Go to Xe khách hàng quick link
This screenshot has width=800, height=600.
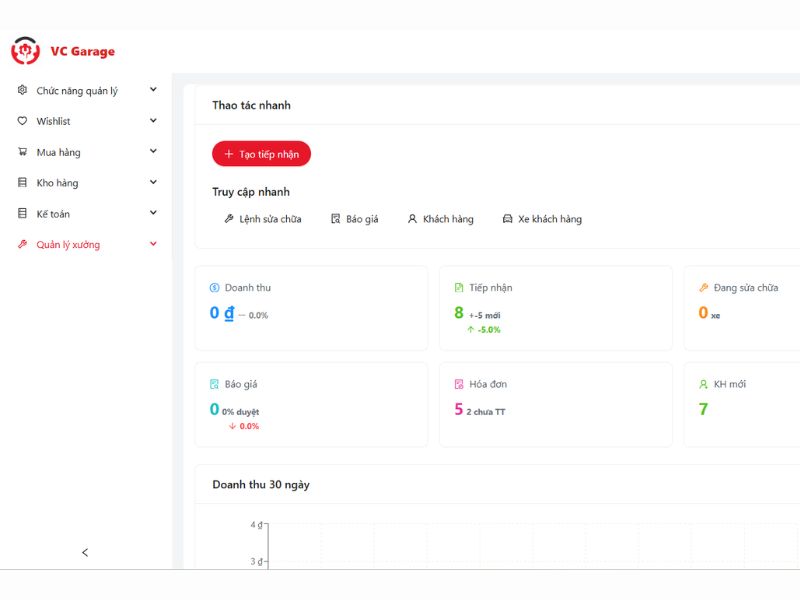coord(541,219)
